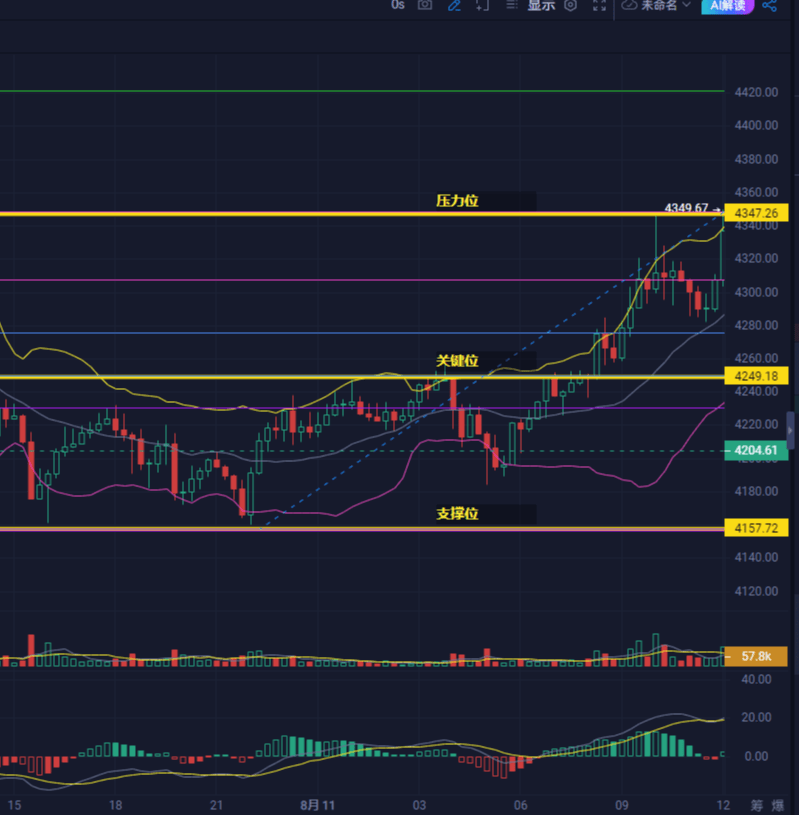Enter fullscreen with the expand icon
799x815 pixels.
point(599,5)
